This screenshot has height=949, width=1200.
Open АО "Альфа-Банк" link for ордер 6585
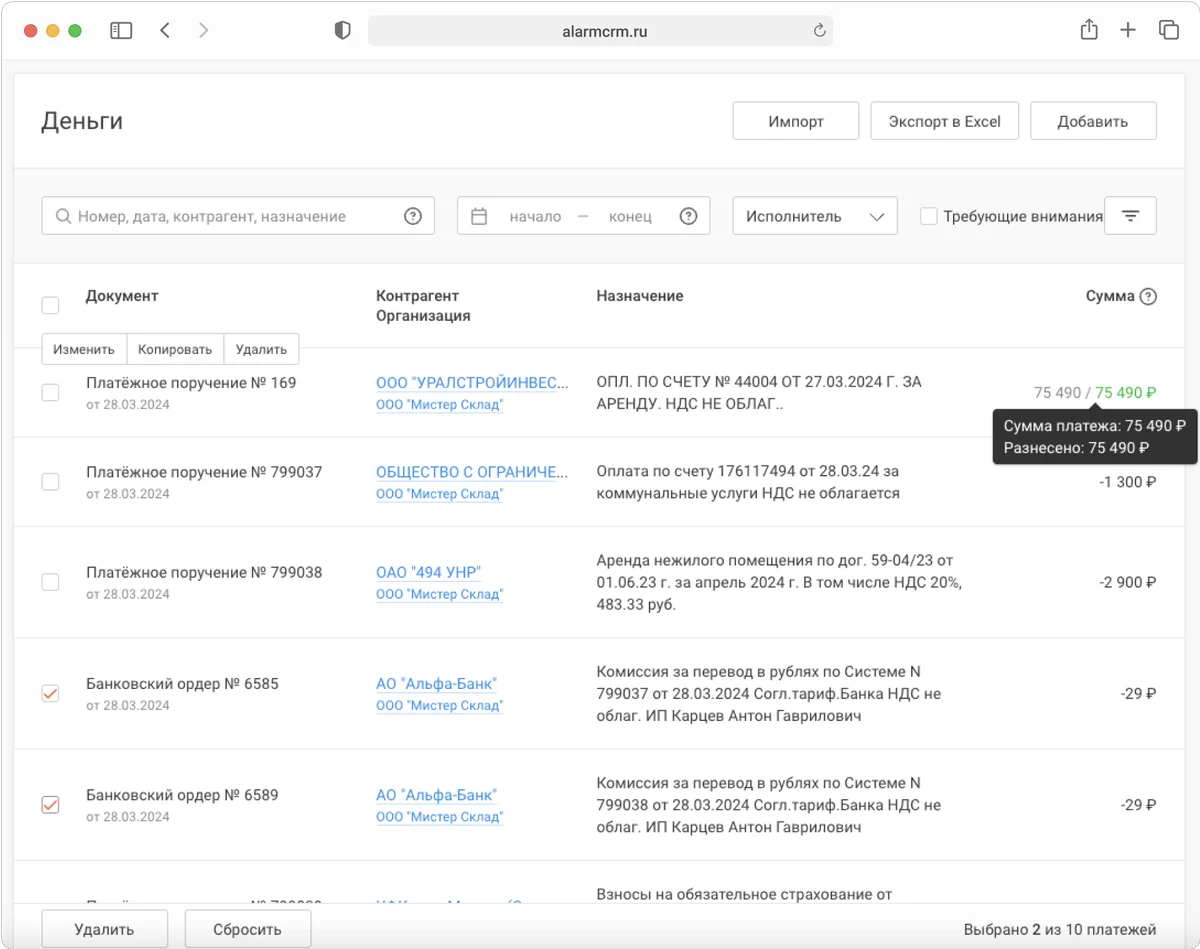(436, 684)
